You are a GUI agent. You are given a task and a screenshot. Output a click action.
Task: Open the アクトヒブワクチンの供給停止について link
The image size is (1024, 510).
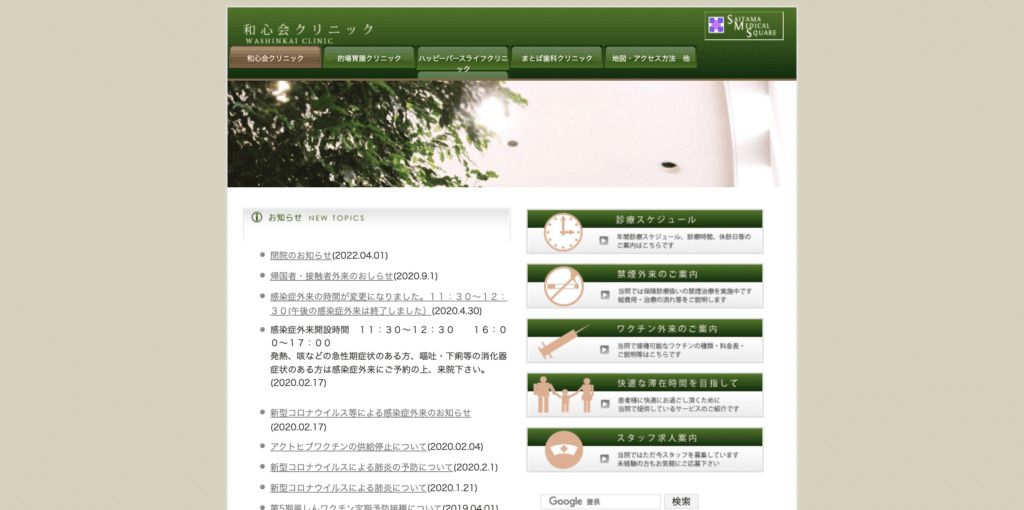click(348, 447)
